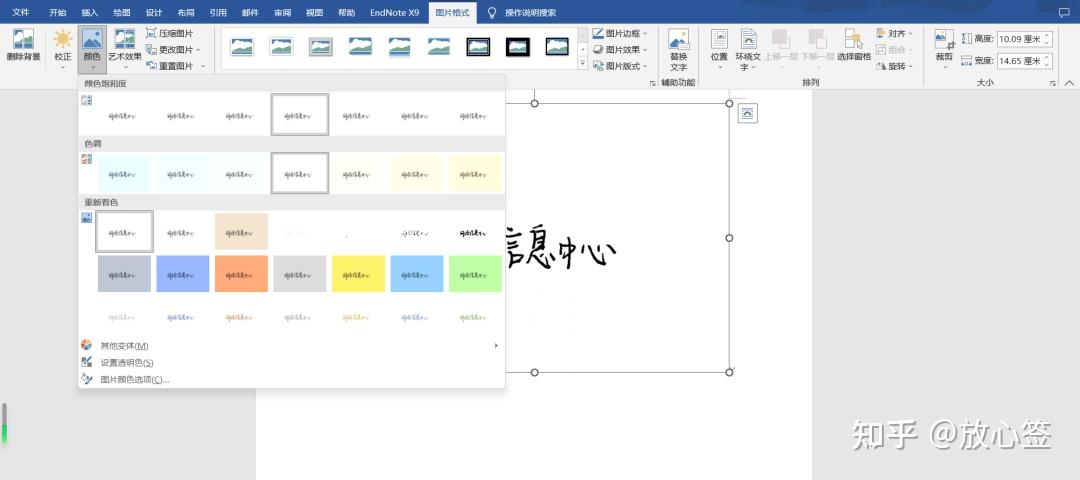Open the Review (审阅) tab
Viewport: 1080px width, 480px height.
pos(282,12)
